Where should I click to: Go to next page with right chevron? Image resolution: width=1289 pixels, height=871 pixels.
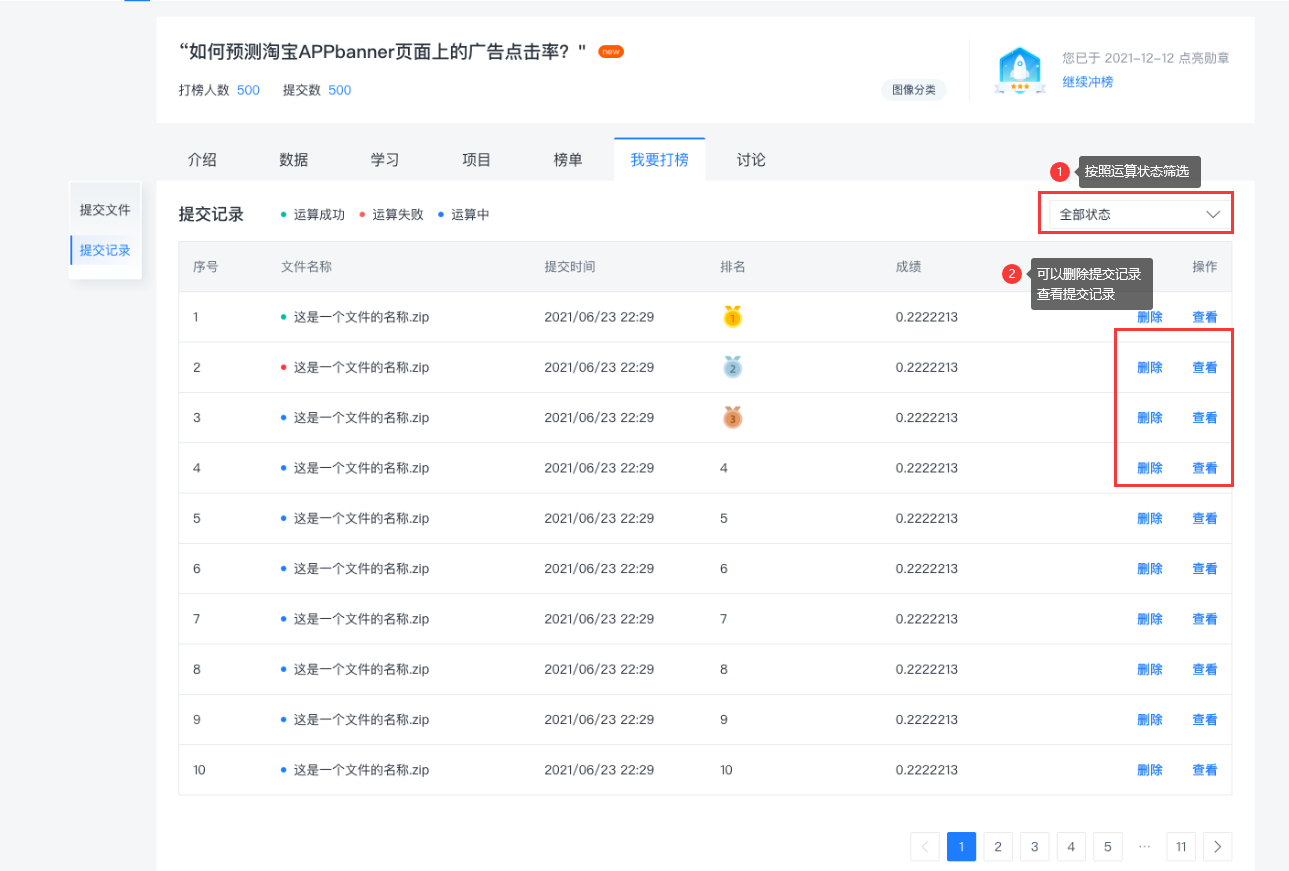(1217, 847)
